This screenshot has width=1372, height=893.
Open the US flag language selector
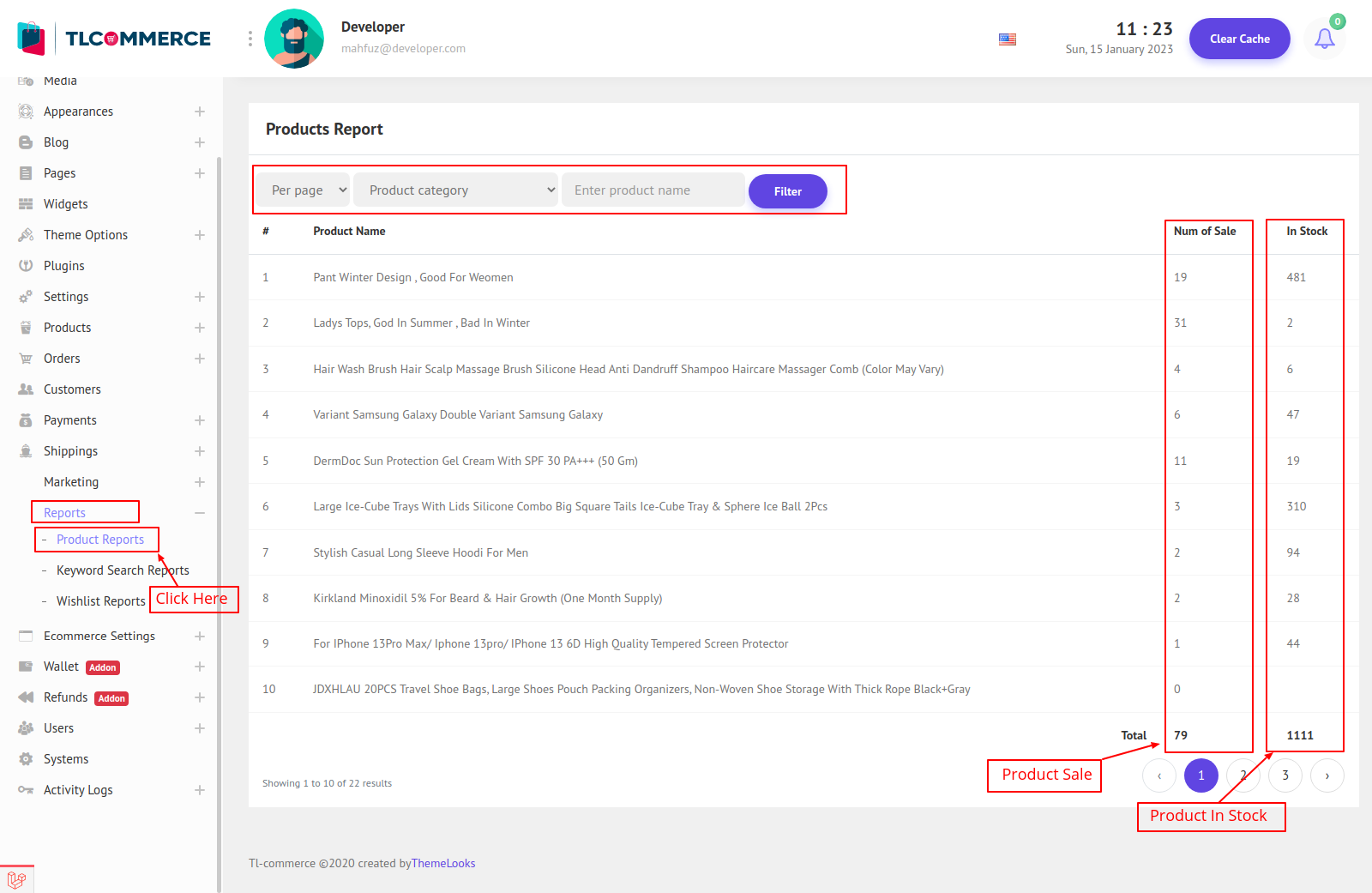pos(1008,39)
